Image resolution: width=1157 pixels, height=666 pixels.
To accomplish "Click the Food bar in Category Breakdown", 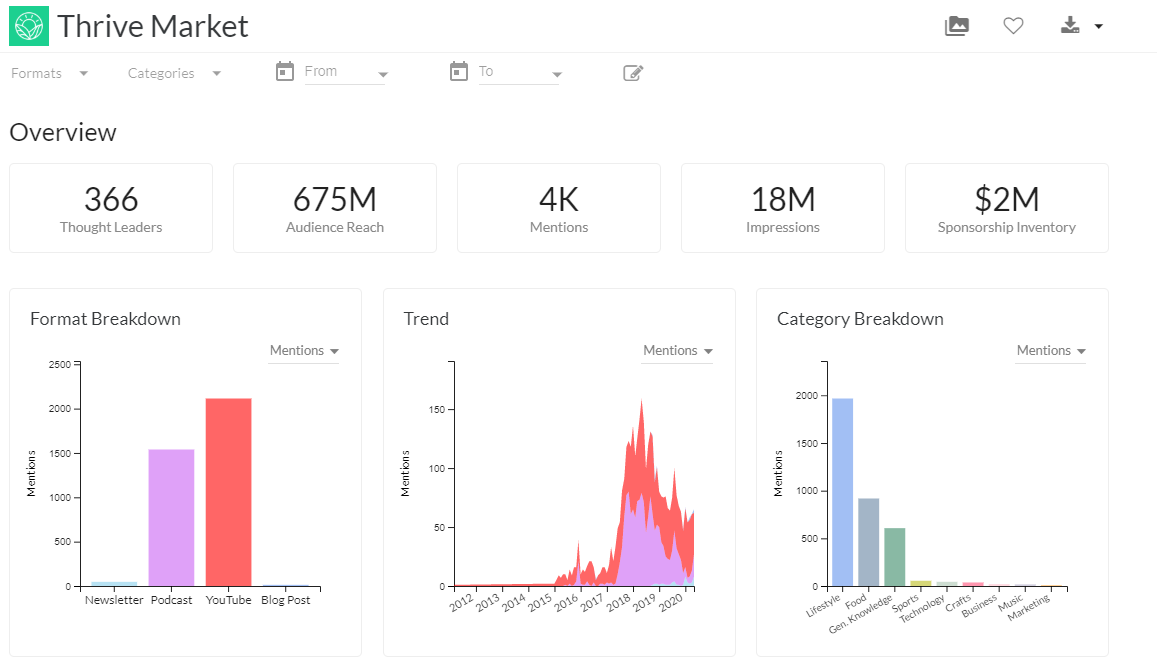I will pyautogui.click(x=868, y=542).
